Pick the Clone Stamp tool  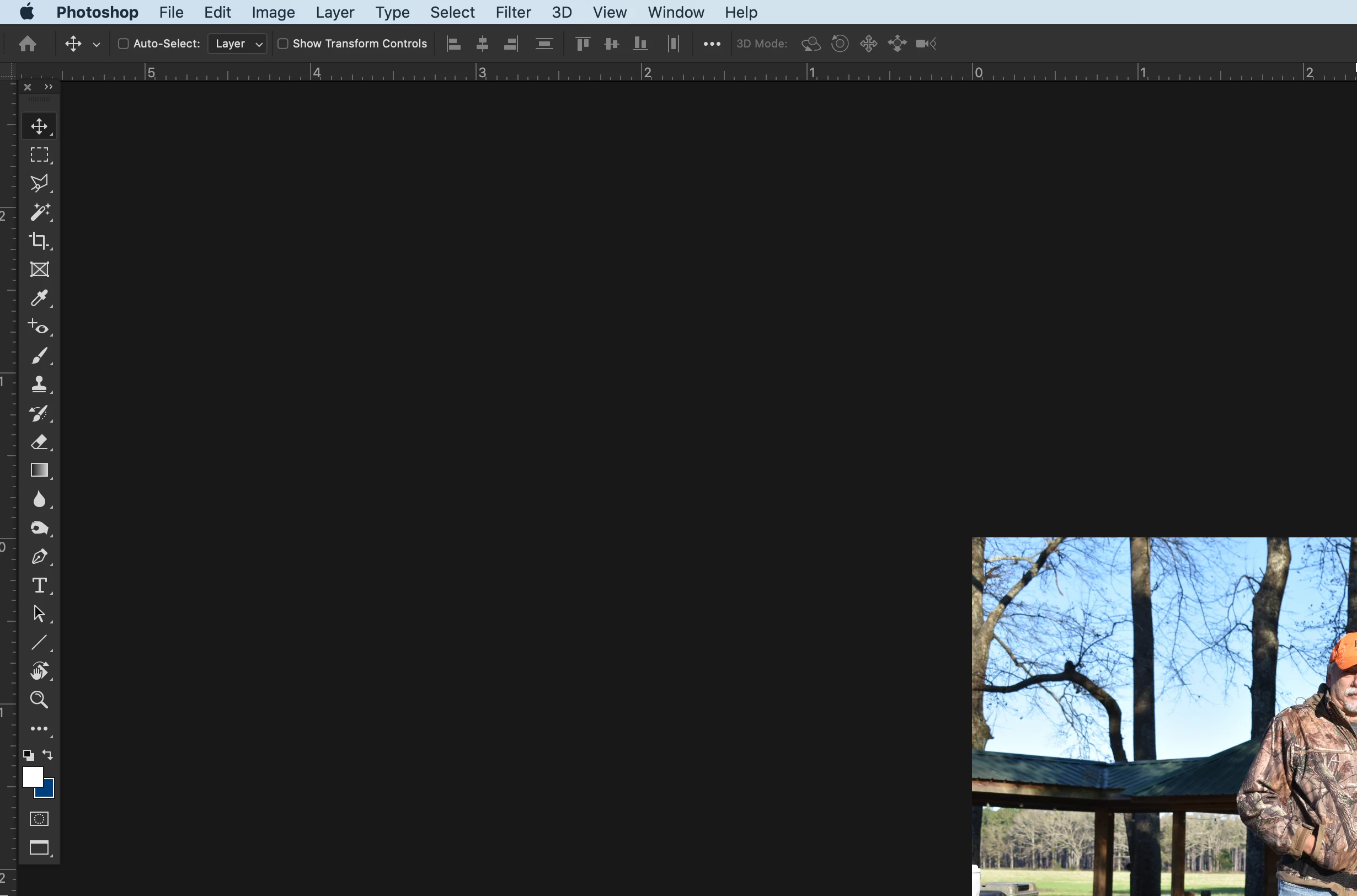pyautogui.click(x=39, y=384)
